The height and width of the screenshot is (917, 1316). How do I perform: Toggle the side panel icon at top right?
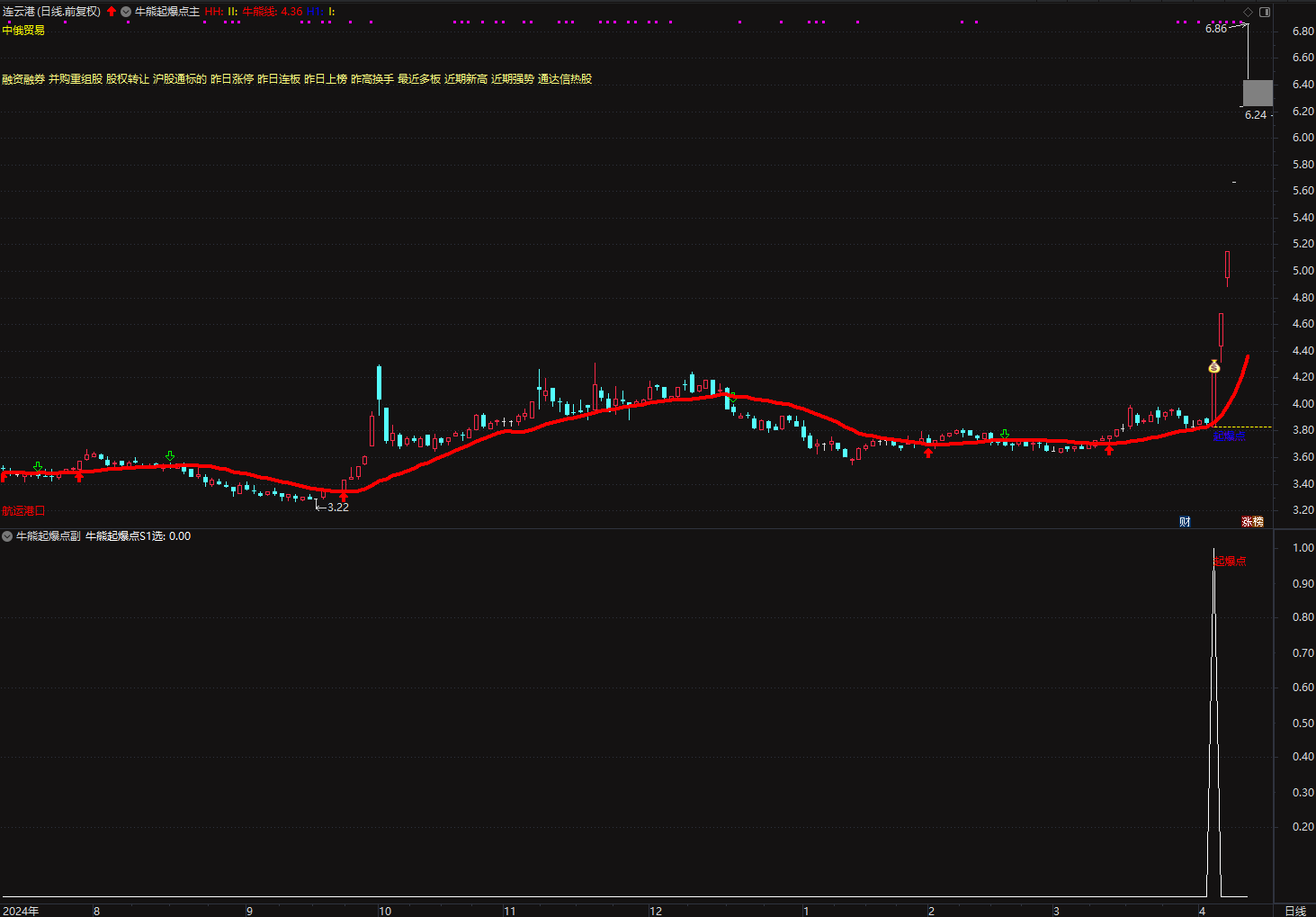1265,12
